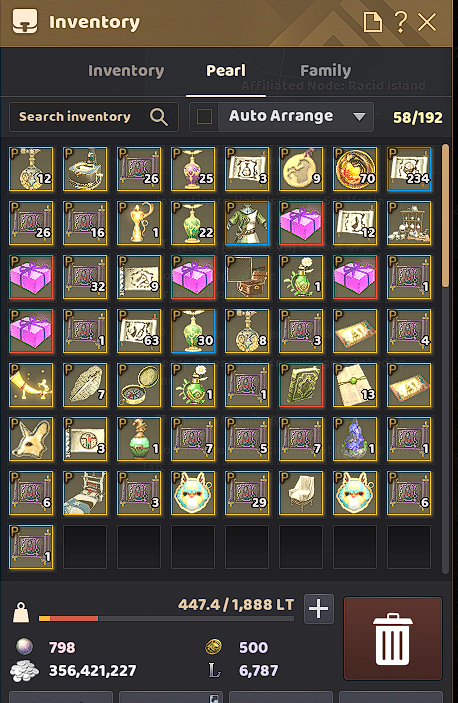Click the weight capacity progress bar
The image size is (458, 703).
coord(166,619)
